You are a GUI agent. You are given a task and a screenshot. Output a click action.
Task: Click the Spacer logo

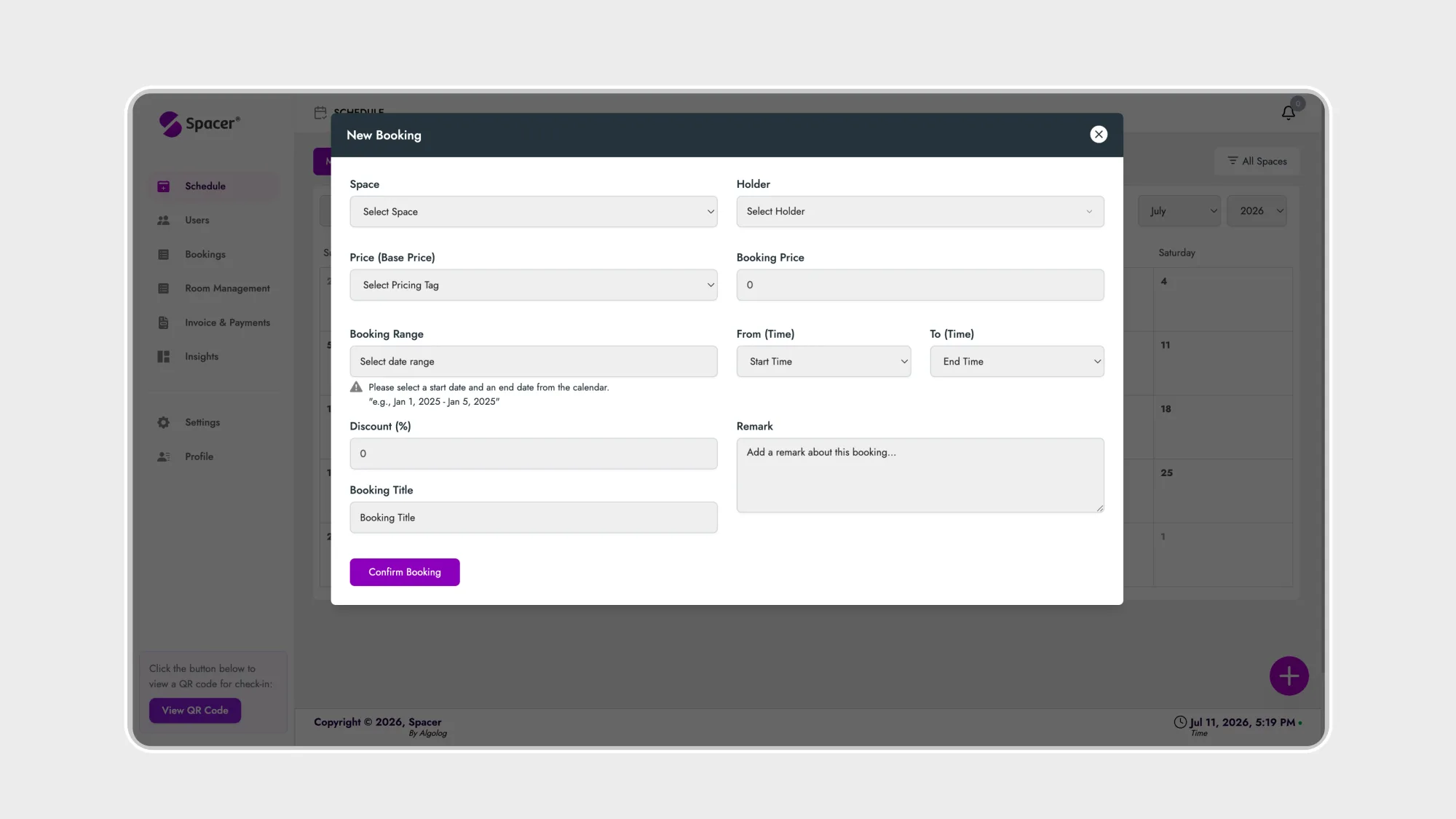199,124
